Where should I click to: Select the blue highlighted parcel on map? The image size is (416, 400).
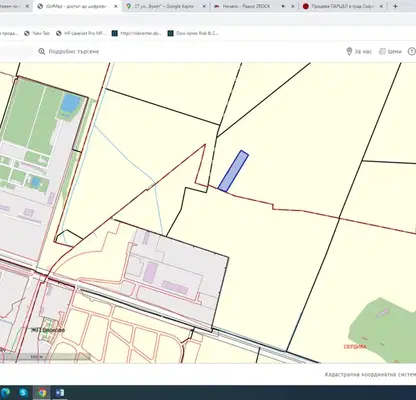233,171
